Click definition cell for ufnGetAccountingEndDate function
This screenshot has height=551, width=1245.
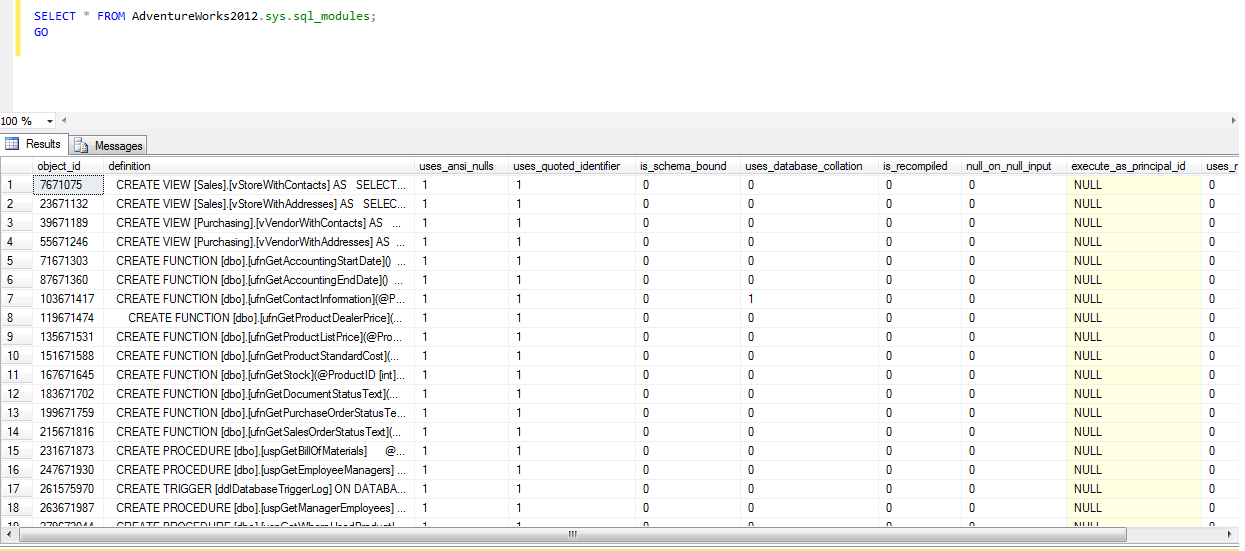coord(259,280)
